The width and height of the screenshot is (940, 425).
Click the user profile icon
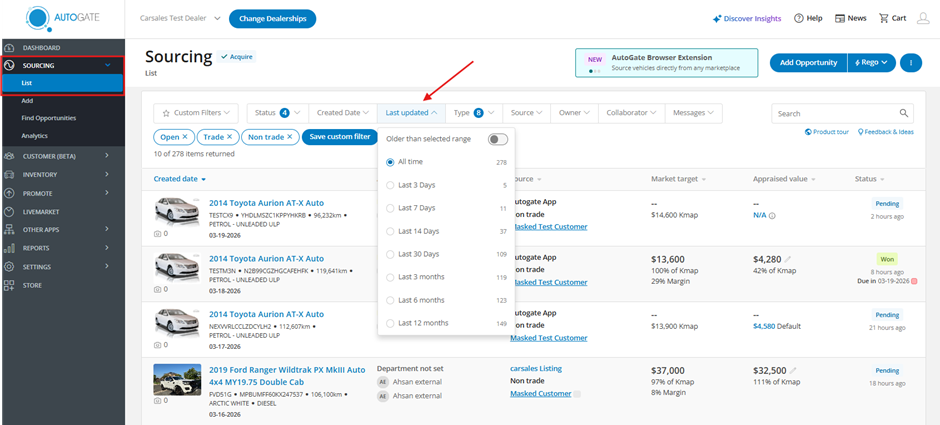pos(922,18)
